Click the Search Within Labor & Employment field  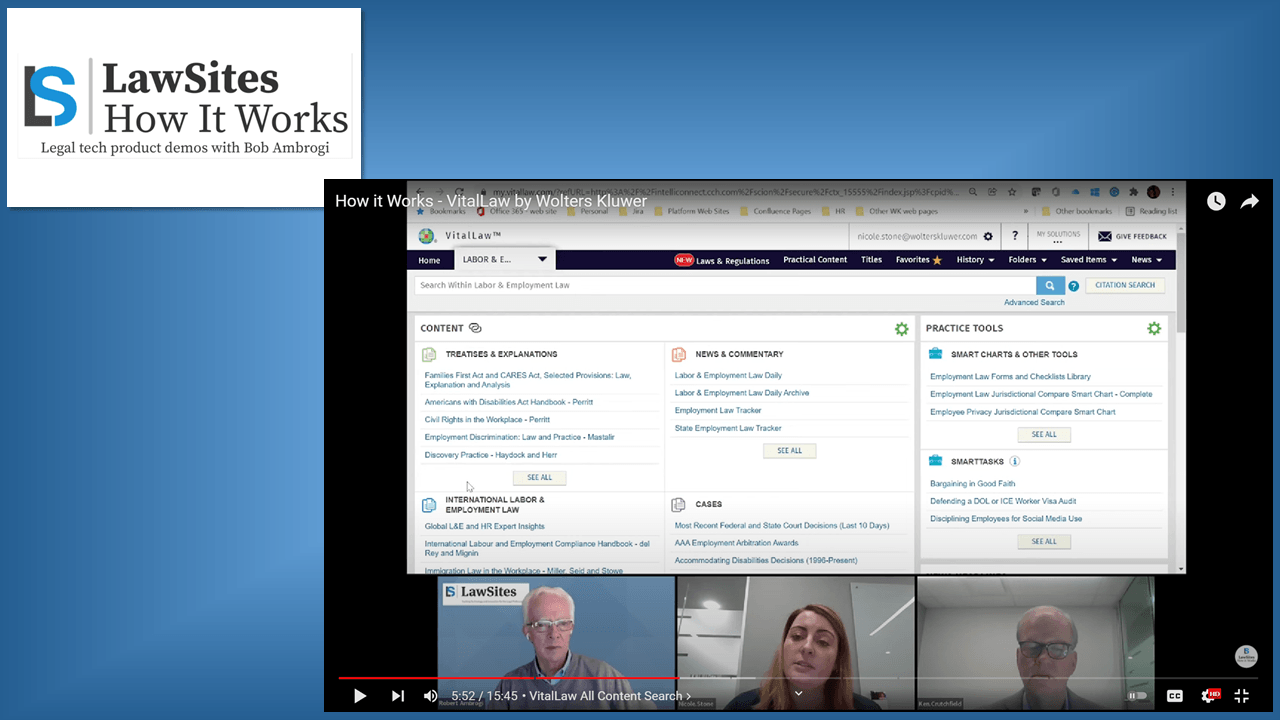click(725, 285)
